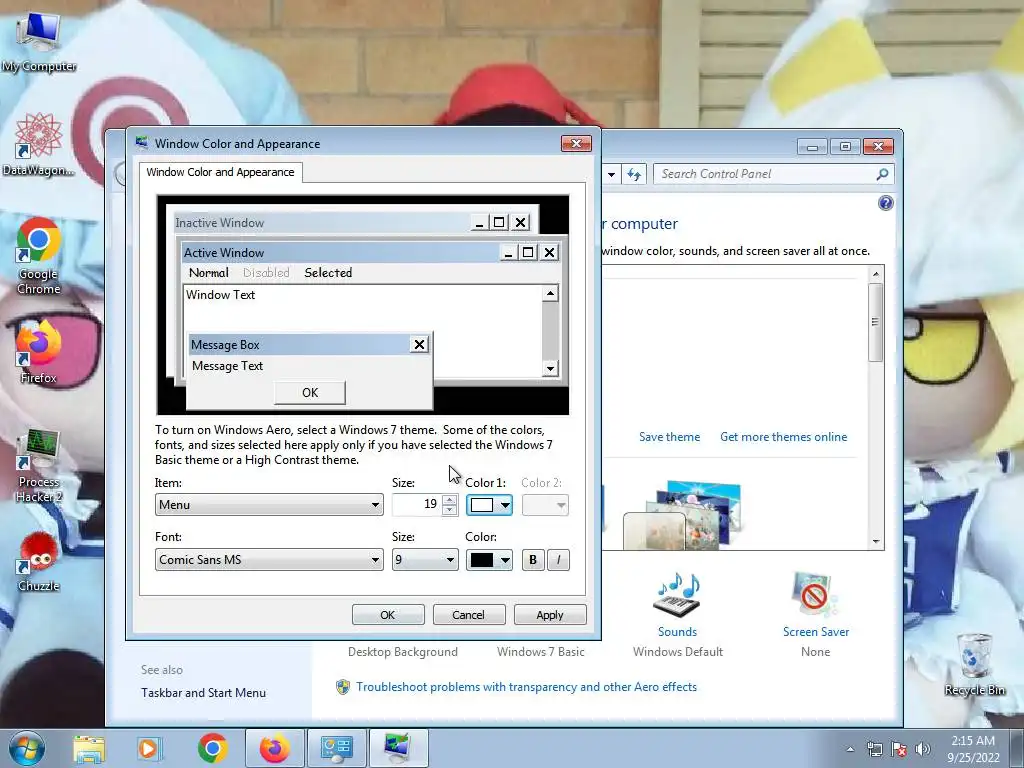The width and height of the screenshot is (1024, 768).
Task: Select the Chuzzle desktop shortcut
Action: 39,562
